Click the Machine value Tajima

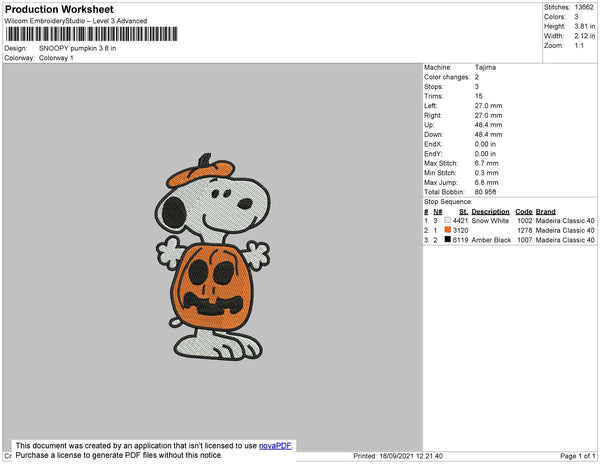pos(485,67)
